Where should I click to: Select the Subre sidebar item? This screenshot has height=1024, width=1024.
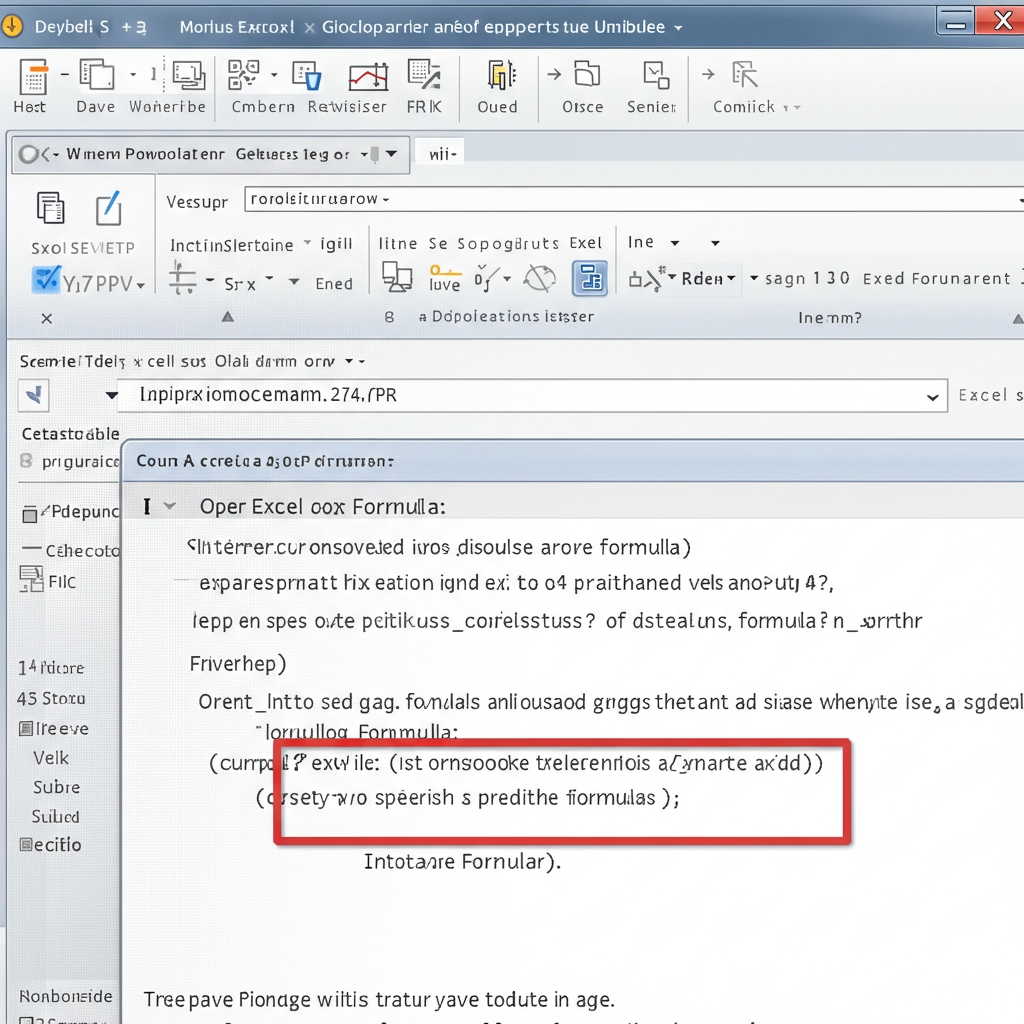(57, 788)
